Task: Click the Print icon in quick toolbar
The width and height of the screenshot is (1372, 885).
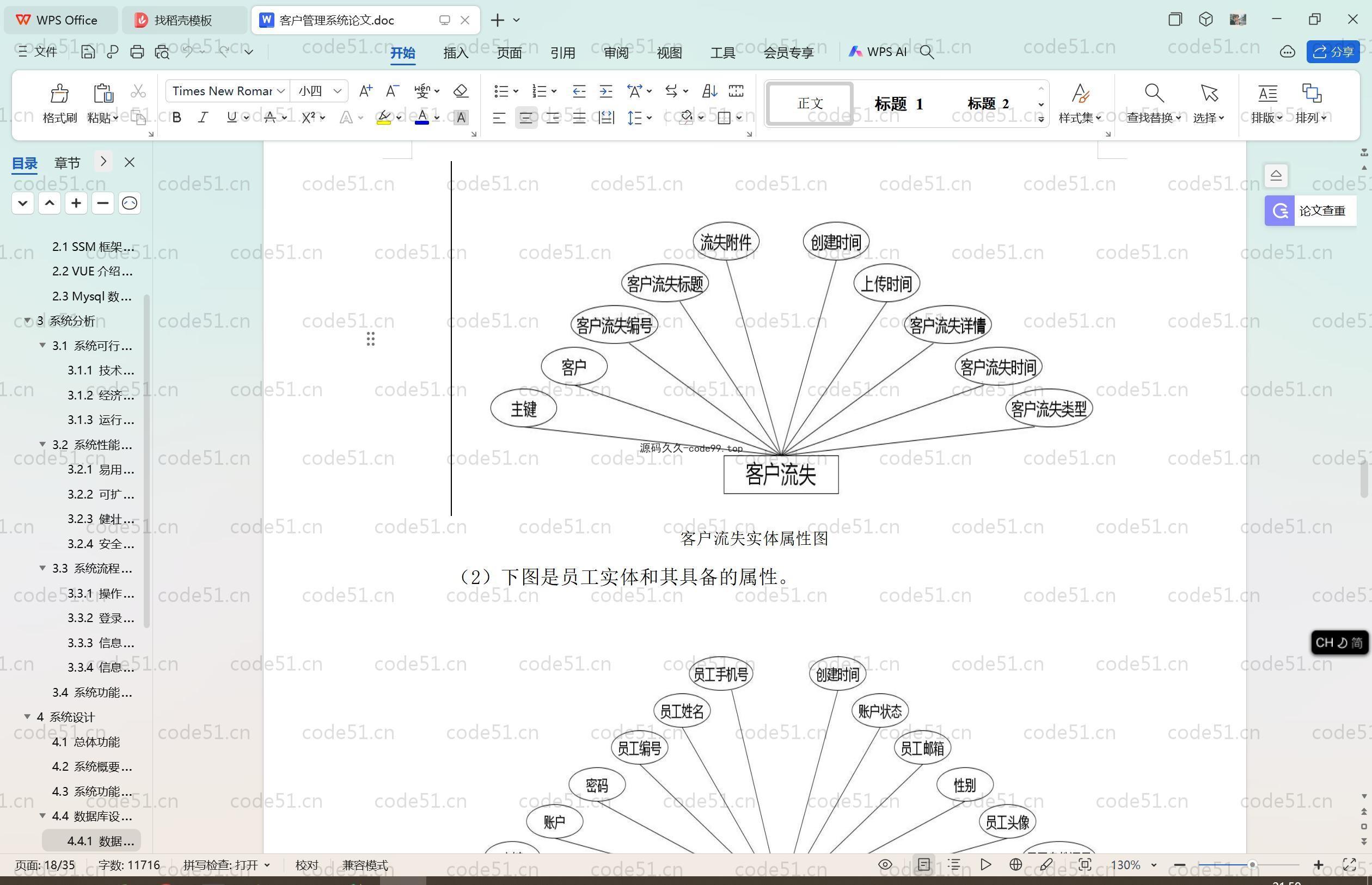Action: pos(137,52)
